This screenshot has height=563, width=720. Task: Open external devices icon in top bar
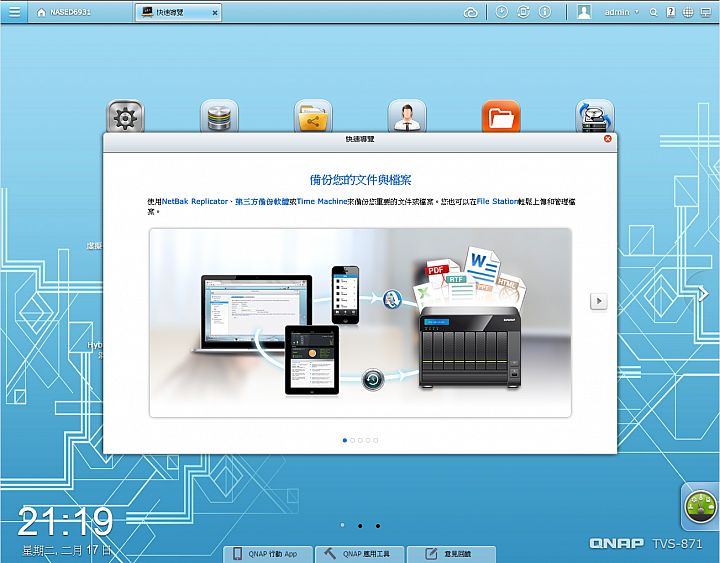pyautogui.click(x=523, y=12)
